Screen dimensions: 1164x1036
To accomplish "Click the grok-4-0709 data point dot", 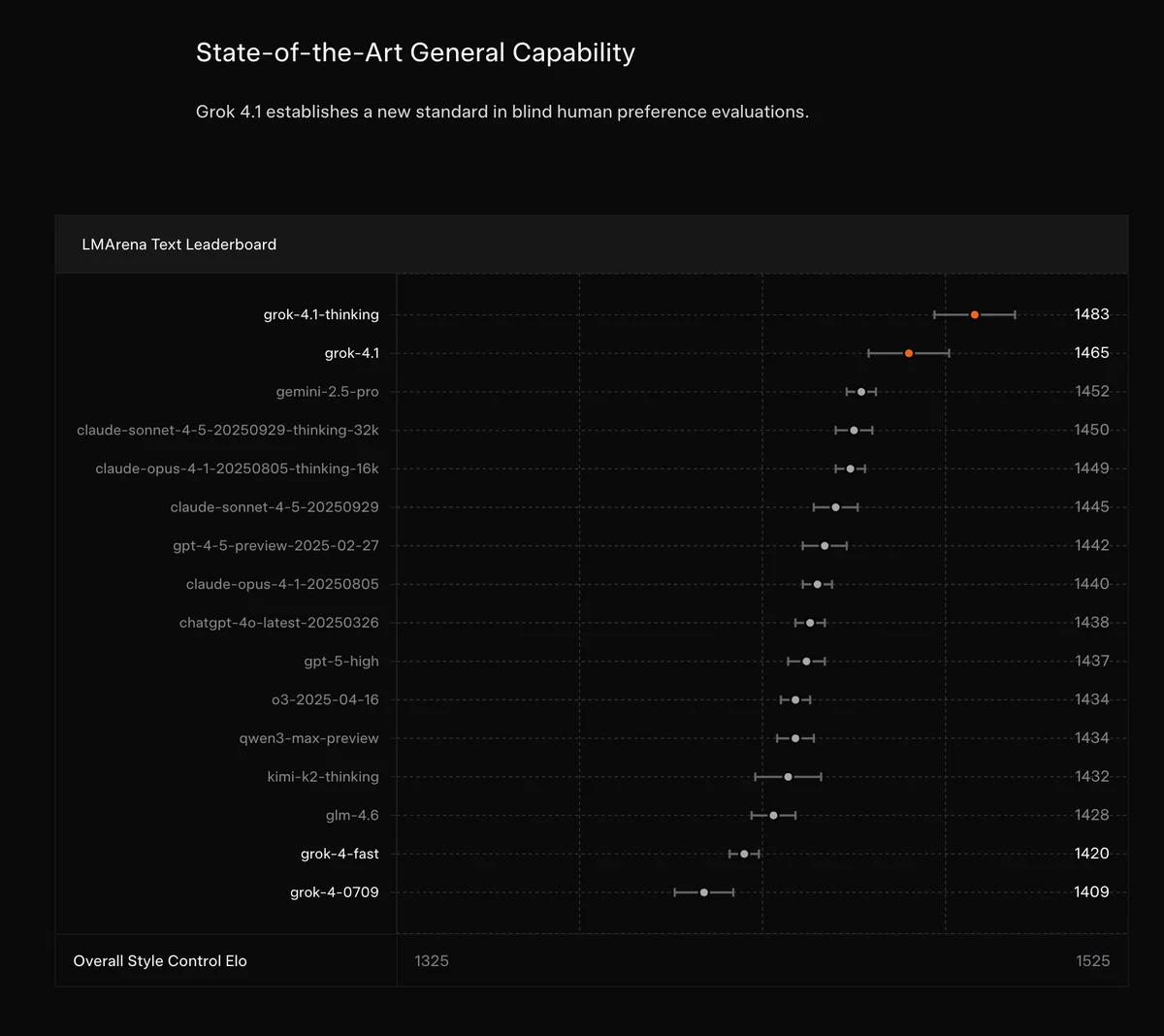I will 704,892.
